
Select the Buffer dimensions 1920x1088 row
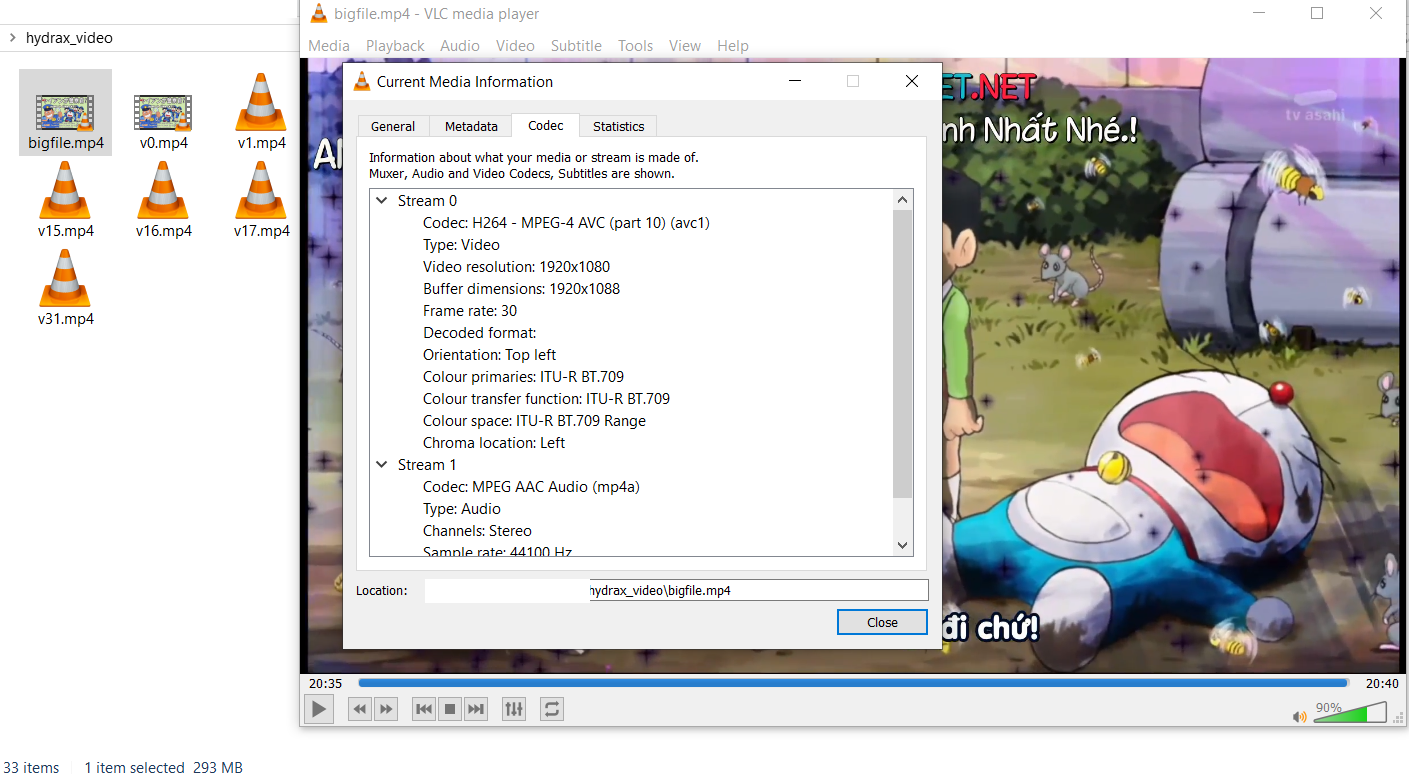pyautogui.click(x=521, y=289)
